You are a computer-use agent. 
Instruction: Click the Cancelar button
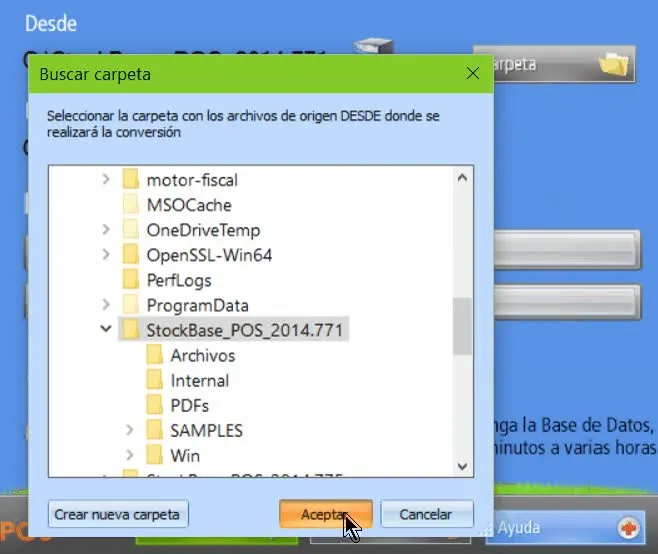click(x=427, y=514)
